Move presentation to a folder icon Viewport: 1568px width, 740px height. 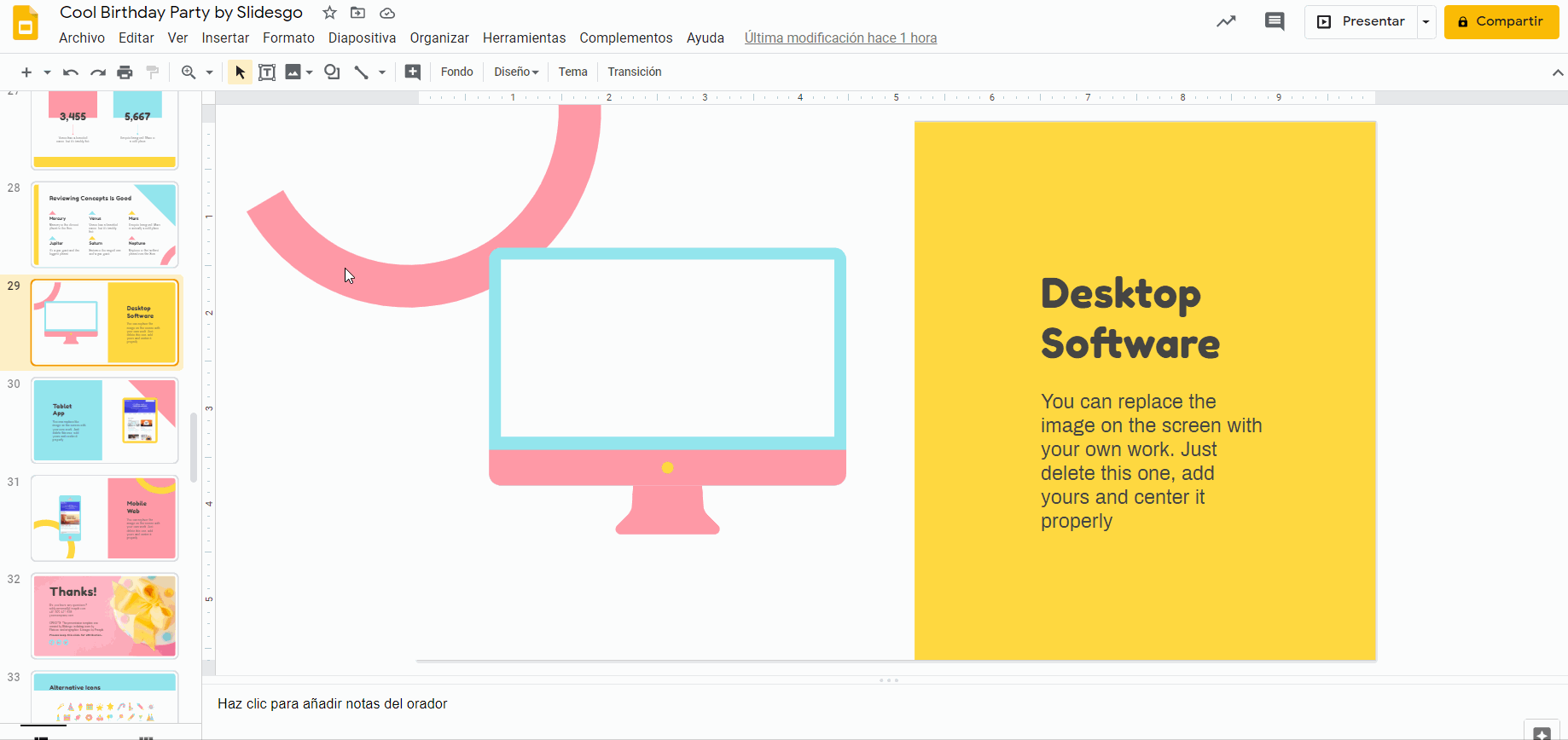coord(358,13)
